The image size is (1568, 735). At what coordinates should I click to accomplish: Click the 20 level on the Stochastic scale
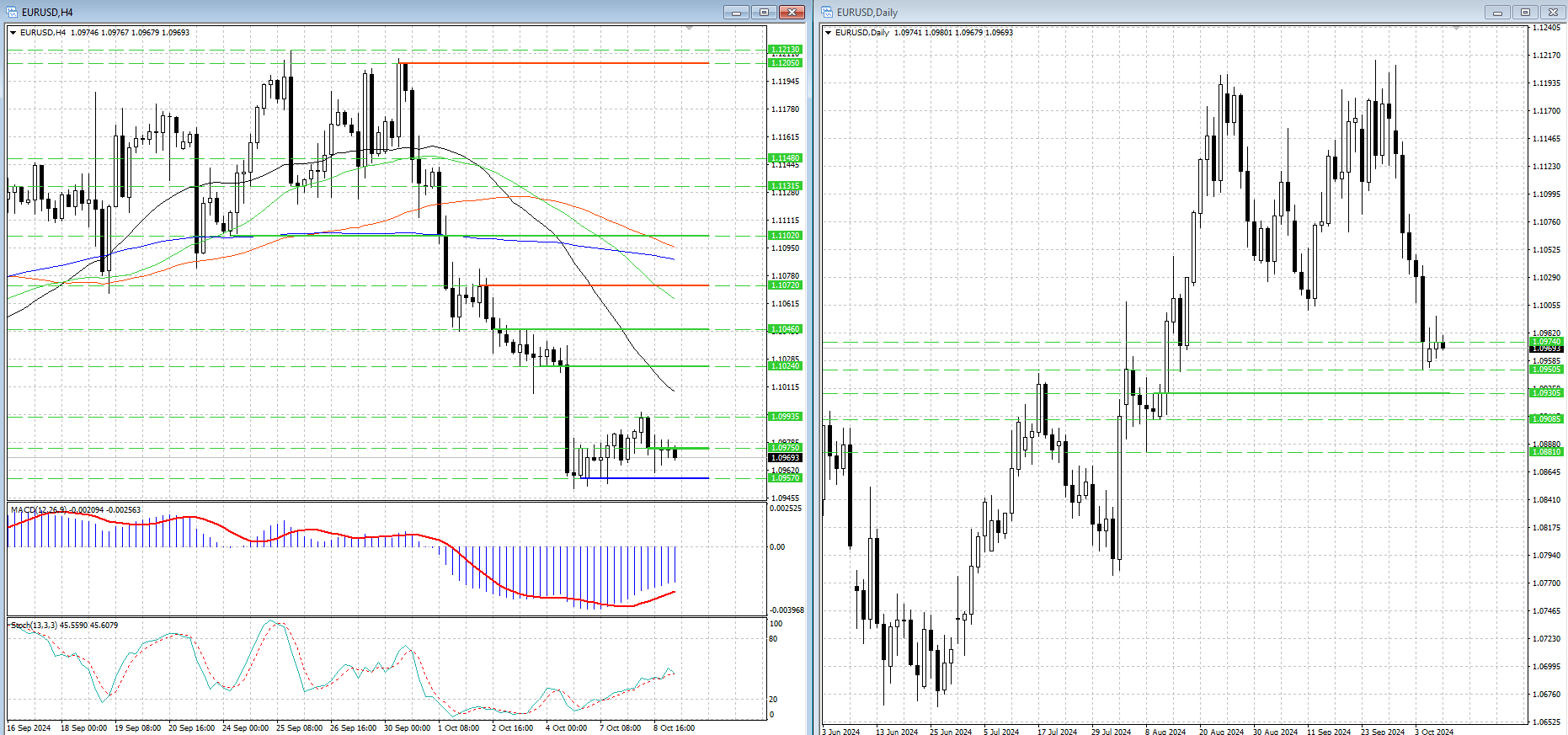(774, 700)
